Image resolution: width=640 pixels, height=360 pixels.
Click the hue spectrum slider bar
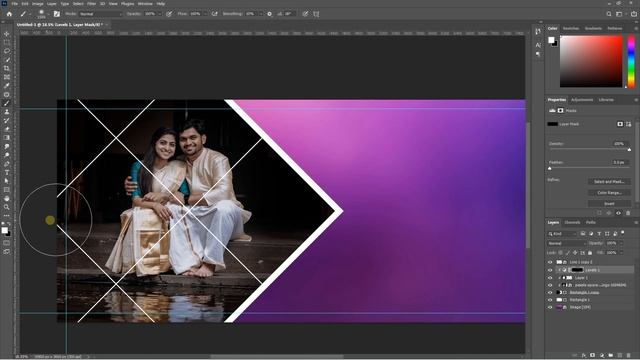[631, 61]
